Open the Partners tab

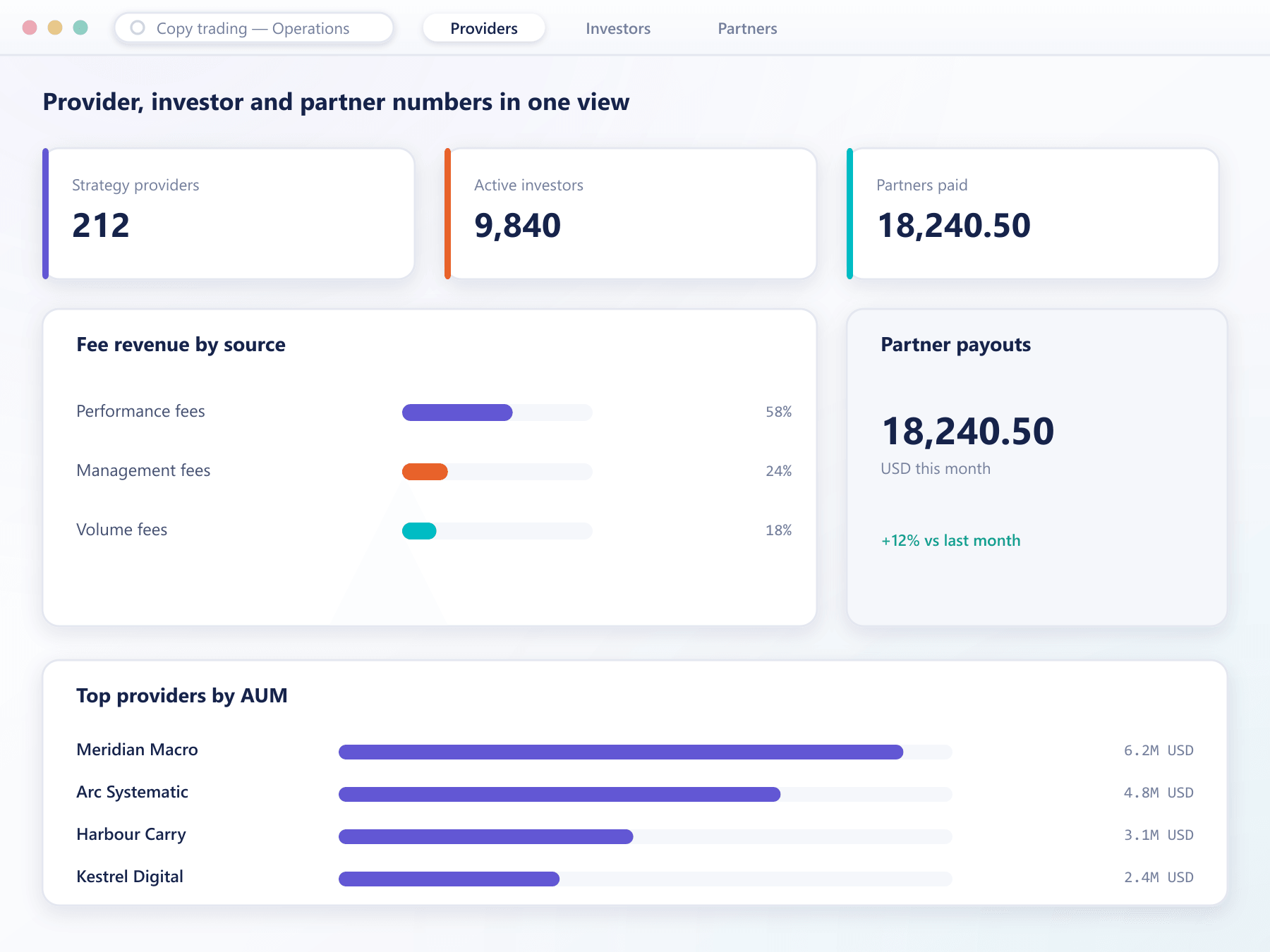(747, 28)
